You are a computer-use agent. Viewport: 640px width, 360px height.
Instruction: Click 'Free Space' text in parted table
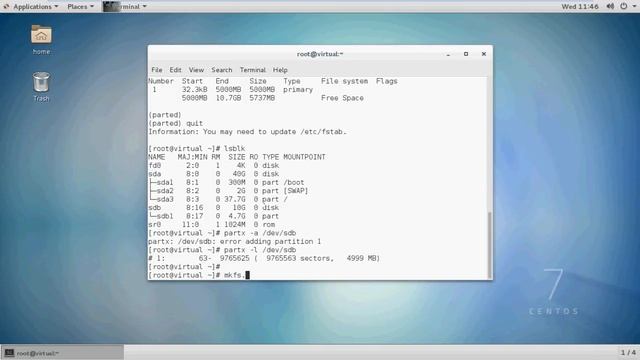342,98
